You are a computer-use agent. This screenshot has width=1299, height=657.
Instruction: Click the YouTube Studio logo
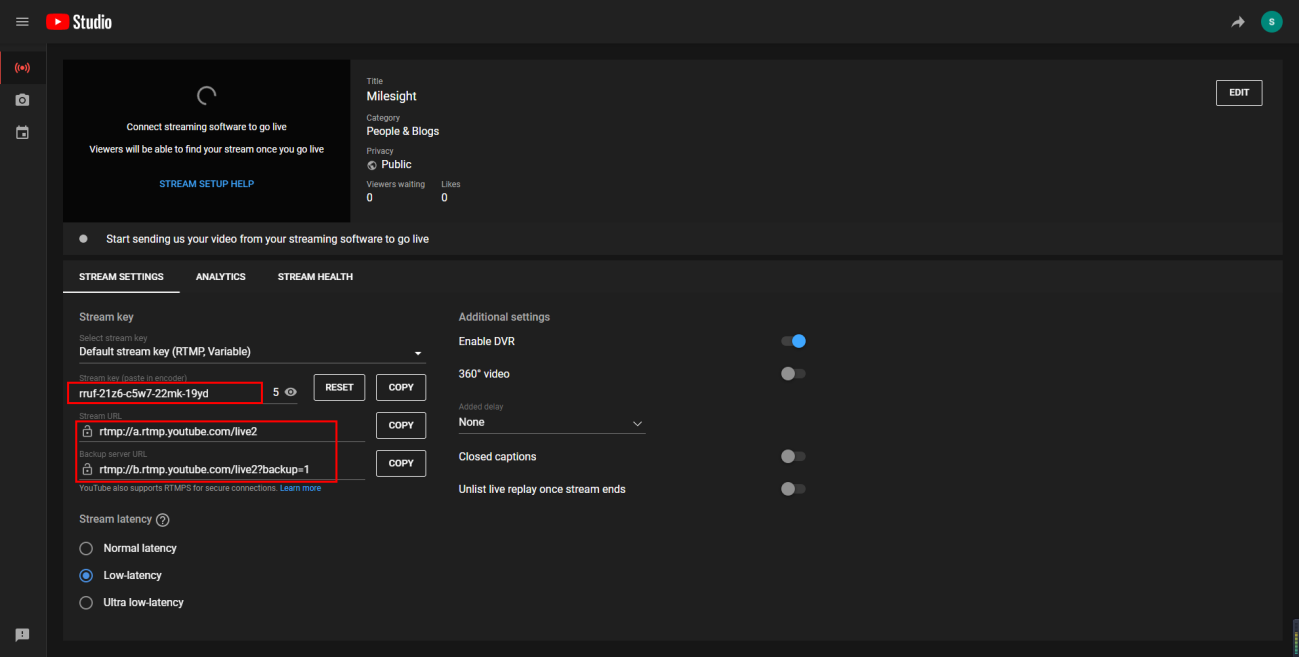click(79, 21)
